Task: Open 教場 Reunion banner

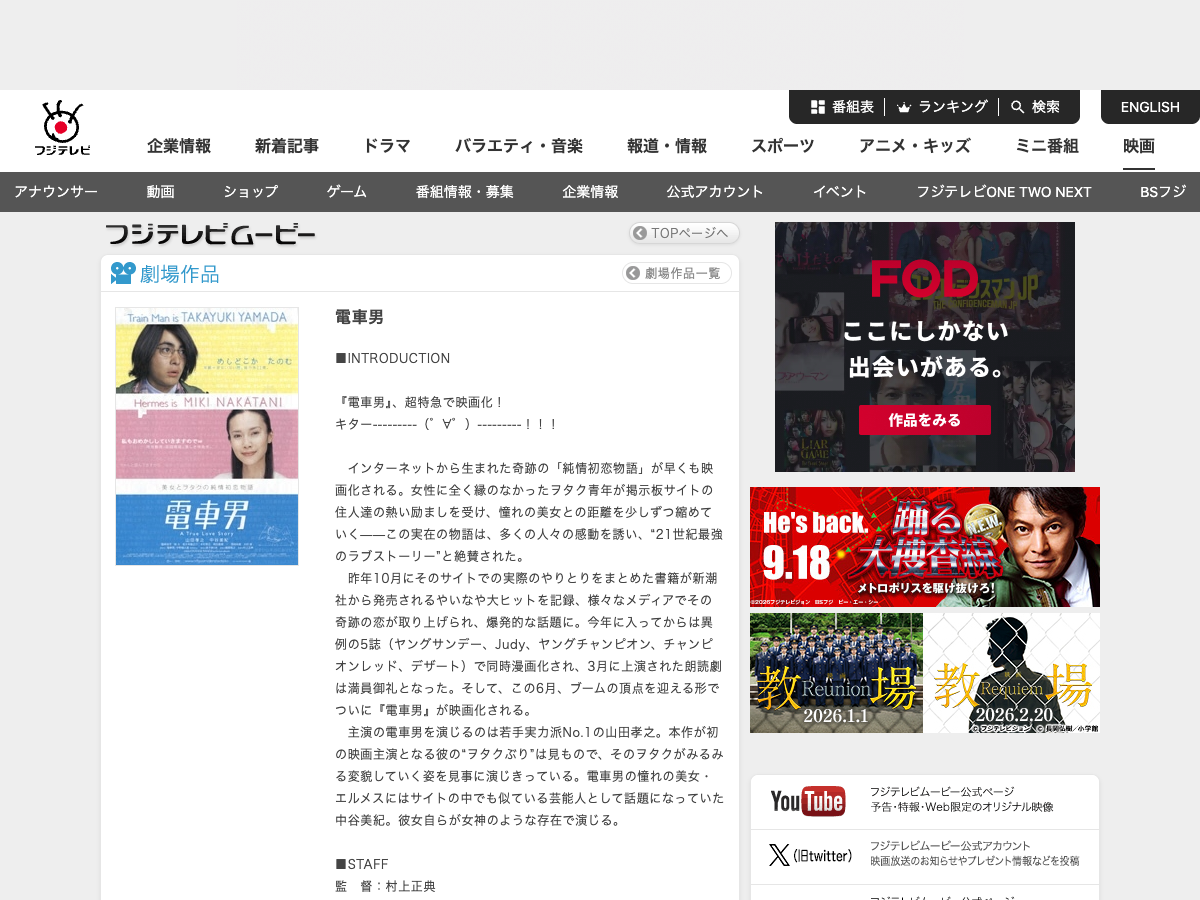Action: click(836, 673)
